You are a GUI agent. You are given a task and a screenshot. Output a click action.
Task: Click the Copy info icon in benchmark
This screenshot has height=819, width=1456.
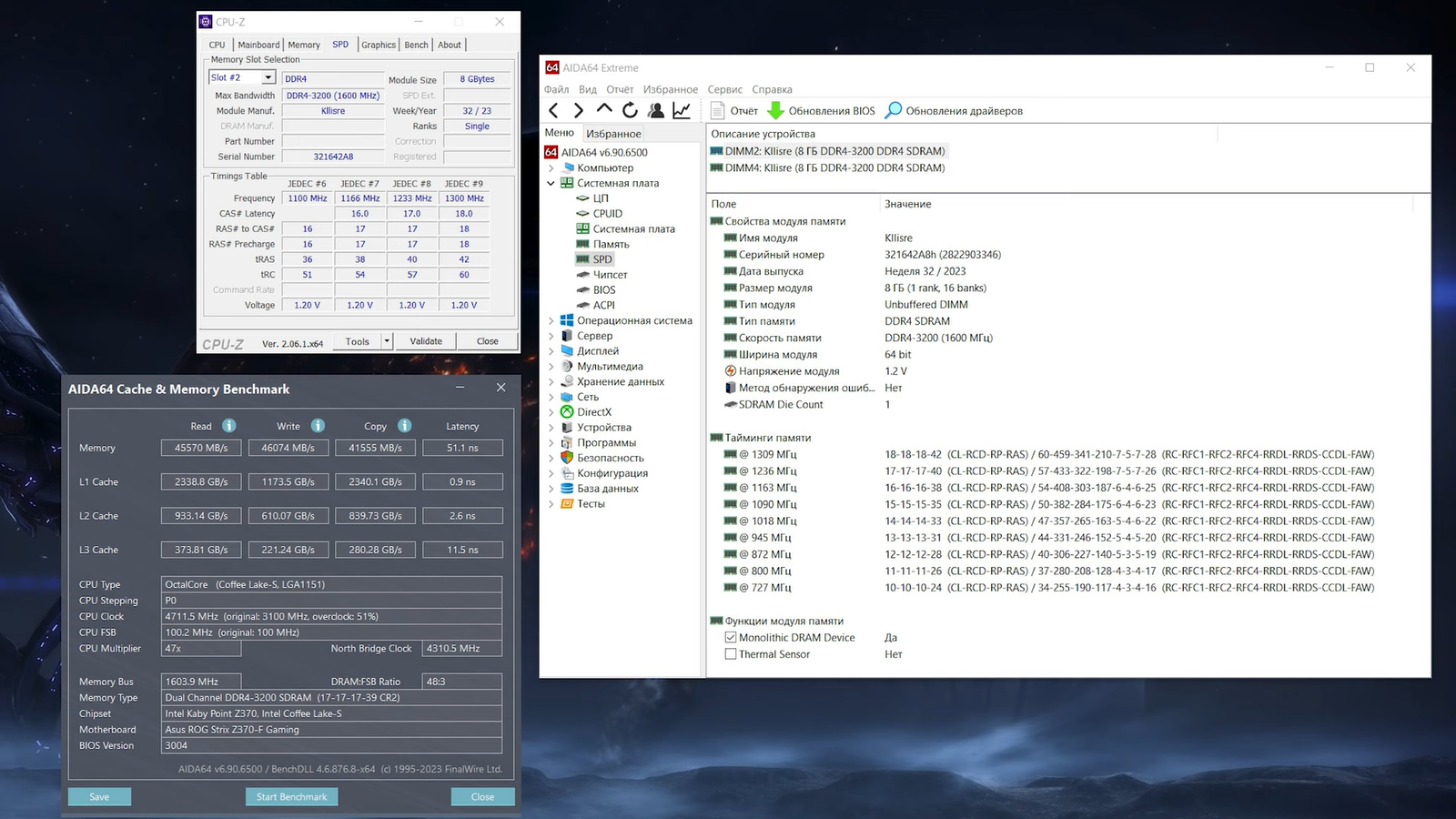pyautogui.click(x=404, y=426)
